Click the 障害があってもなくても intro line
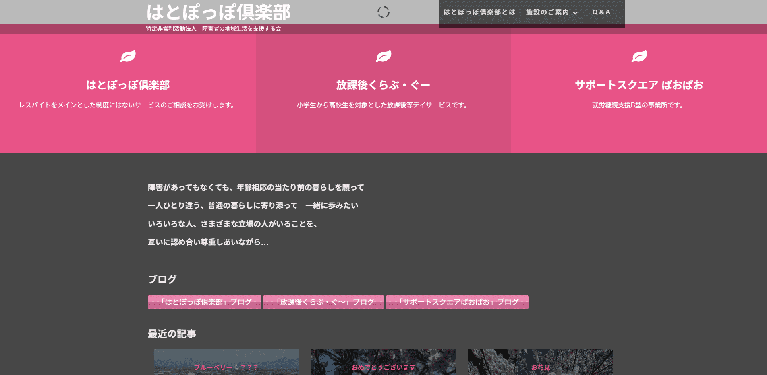Screen dimensions: 767x375 (x=256, y=188)
